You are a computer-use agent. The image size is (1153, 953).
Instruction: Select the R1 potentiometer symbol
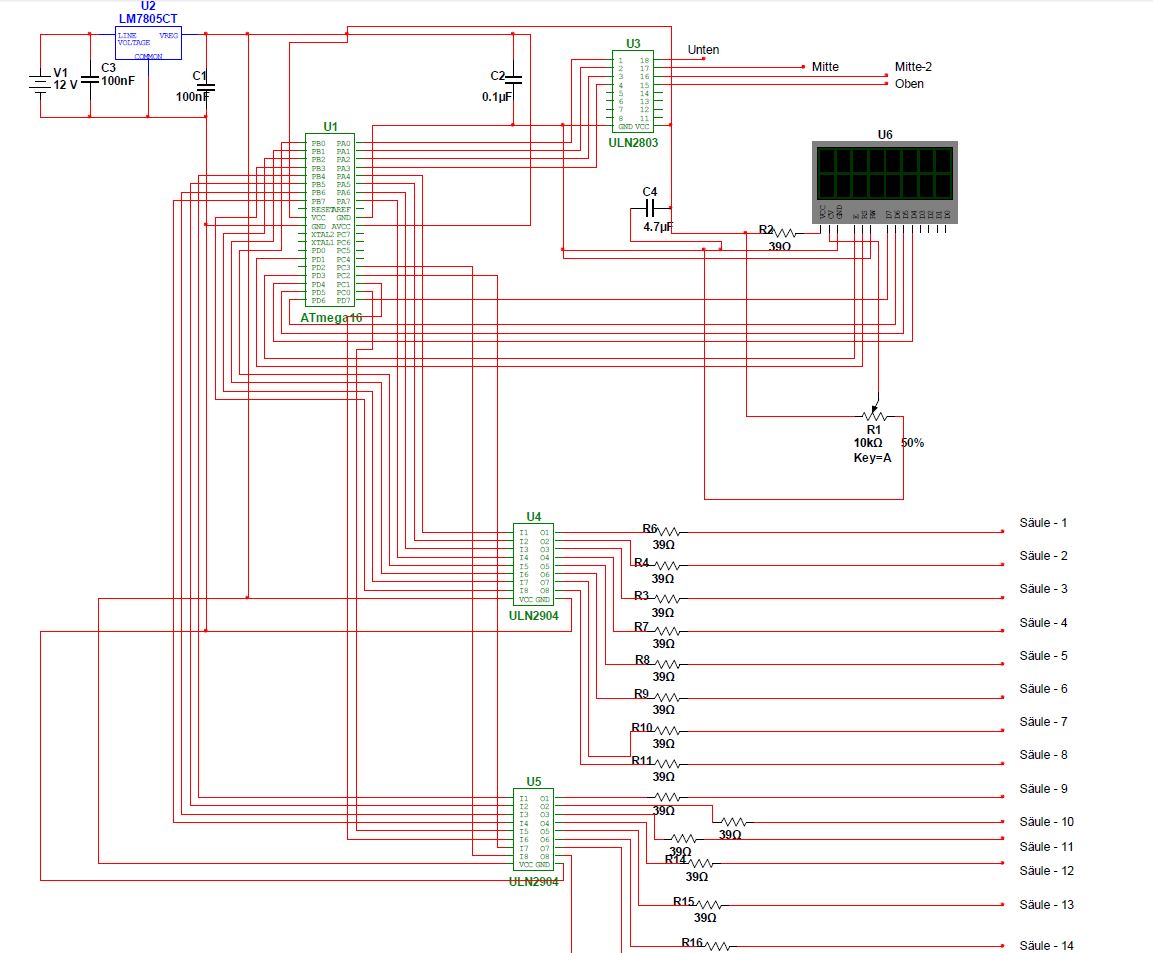875,413
